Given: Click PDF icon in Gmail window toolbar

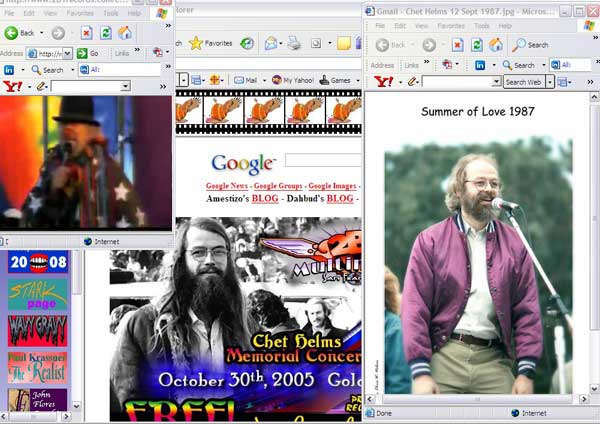Looking at the screenshot, I should [447, 64].
